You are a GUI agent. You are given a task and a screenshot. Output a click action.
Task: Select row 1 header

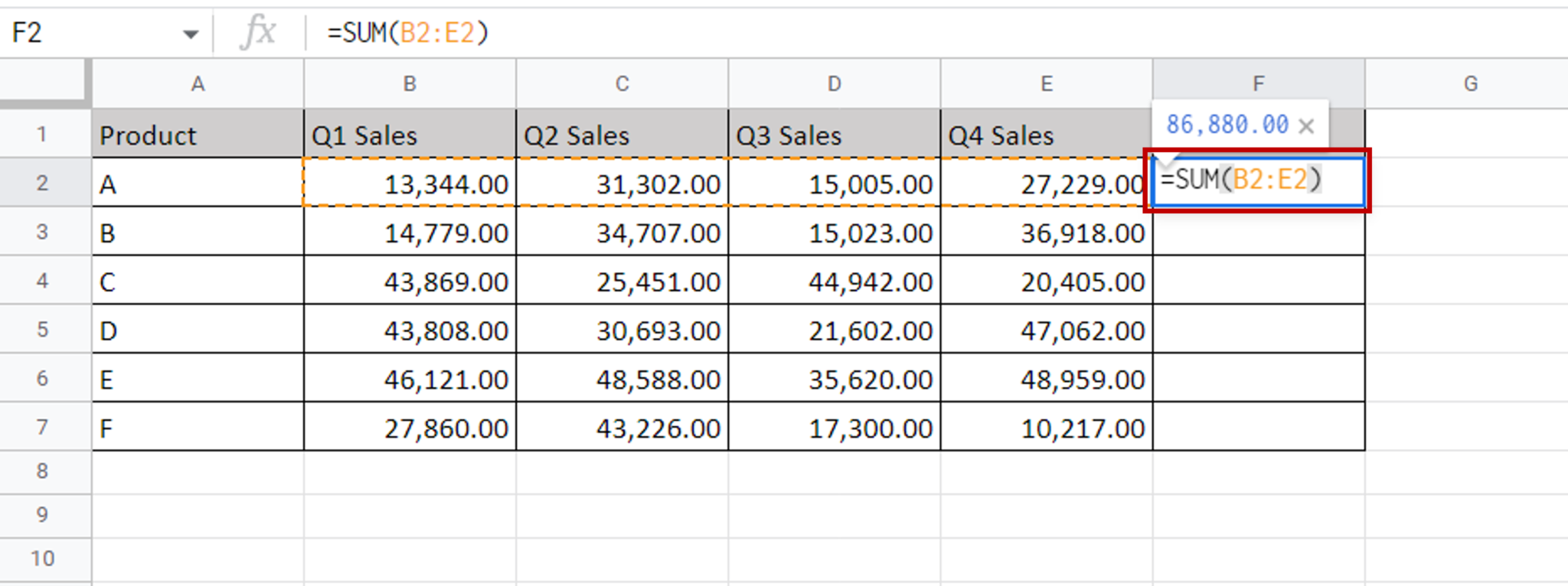tap(44, 134)
